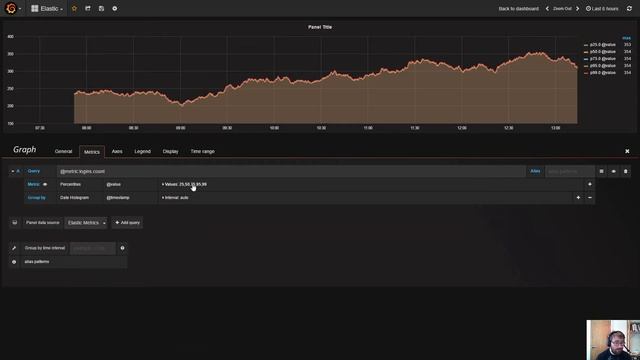This screenshot has width=640, height=360.
Task: Click the Panel Title header
Action: (x=320, y=27)
